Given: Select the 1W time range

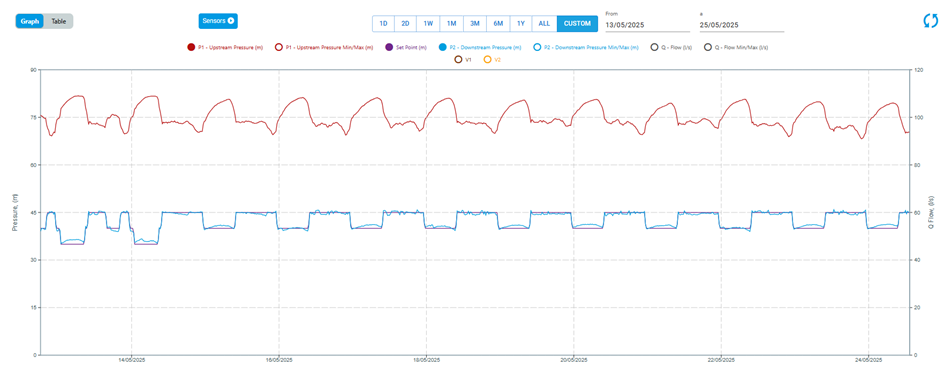Looking at the screenshot, I should [428, 24].
